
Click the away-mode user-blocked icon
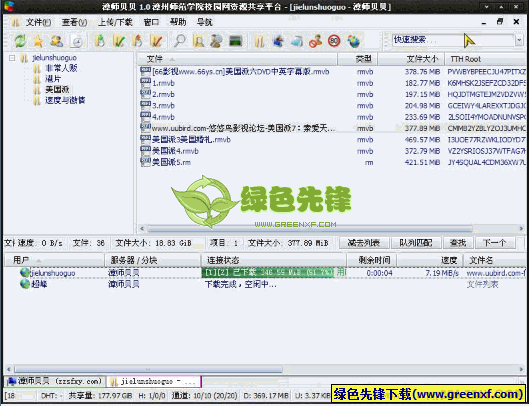click(315, 41)
